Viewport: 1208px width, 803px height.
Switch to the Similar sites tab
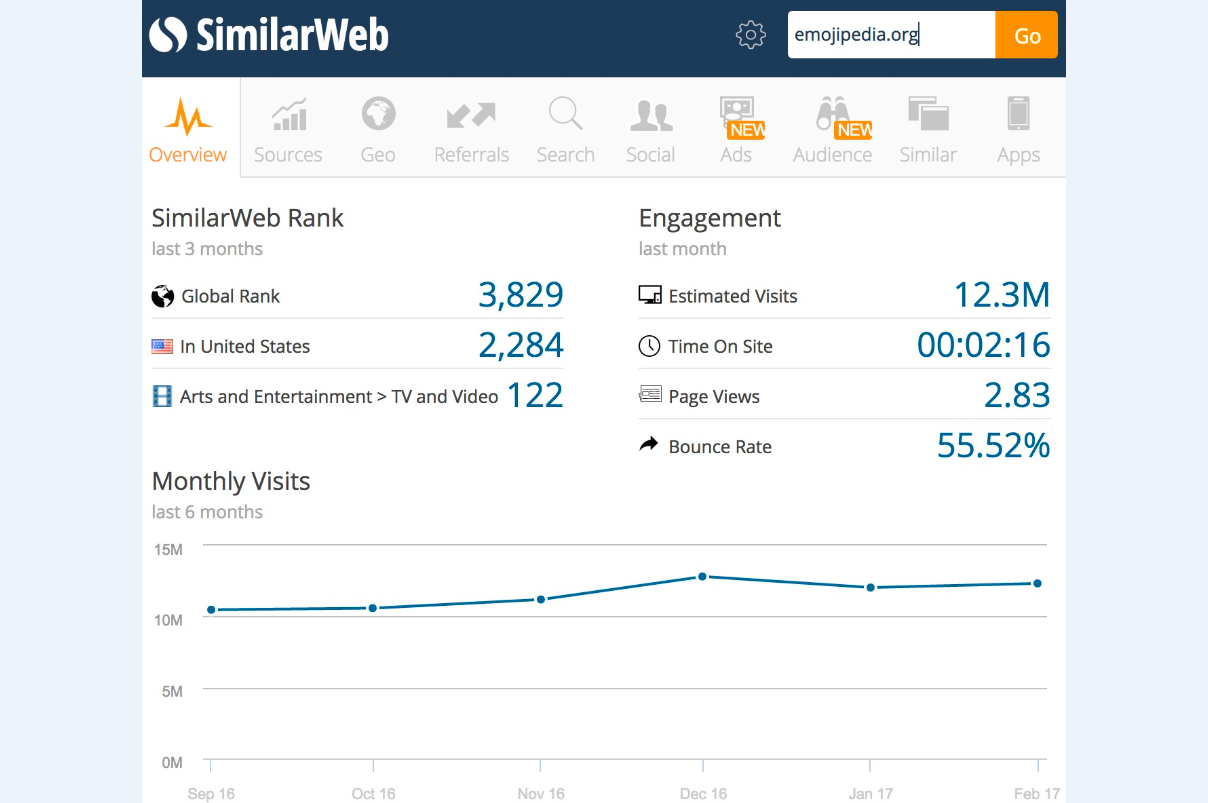[928, 130]
